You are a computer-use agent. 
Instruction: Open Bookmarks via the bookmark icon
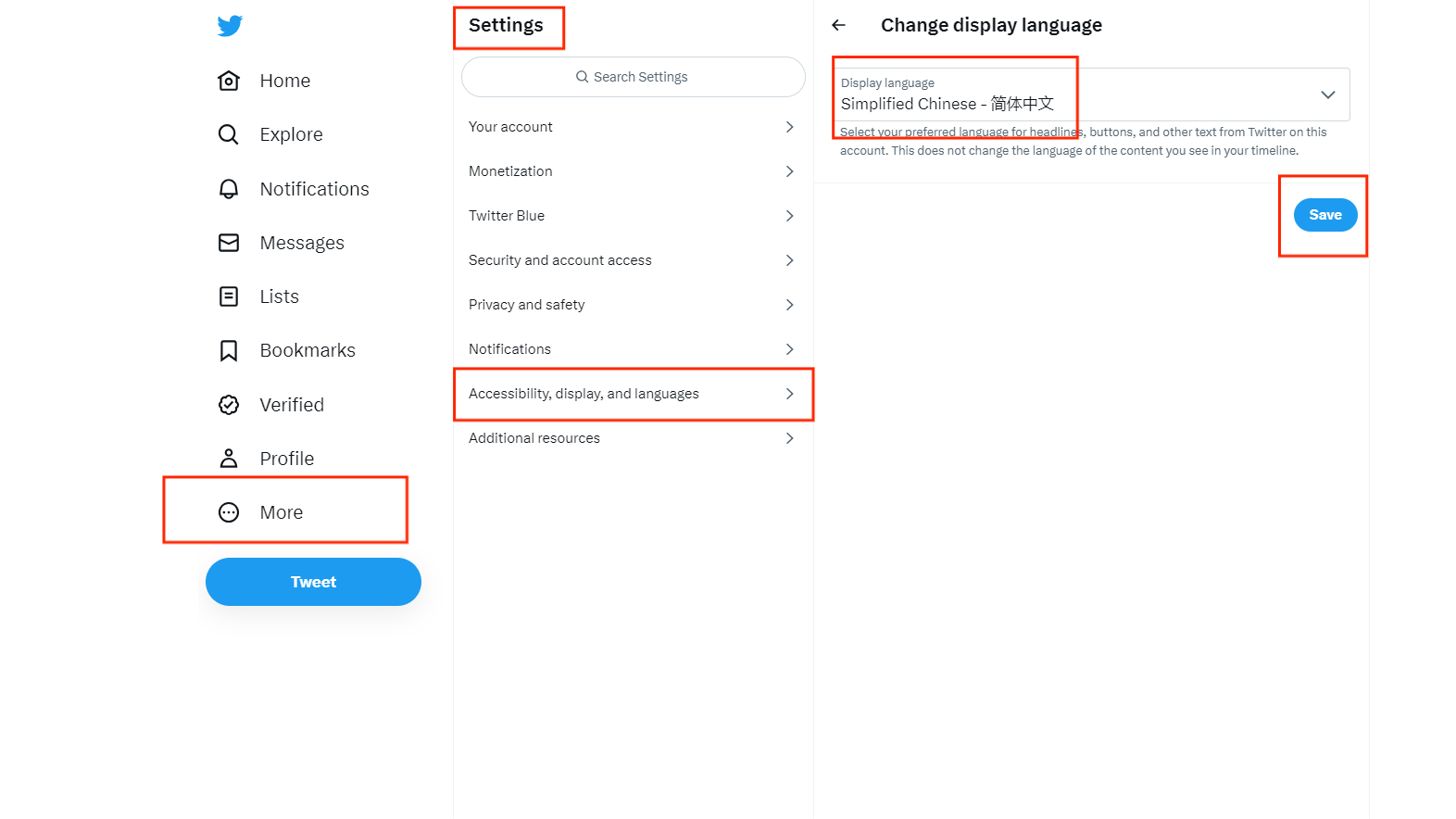point(229,350)
